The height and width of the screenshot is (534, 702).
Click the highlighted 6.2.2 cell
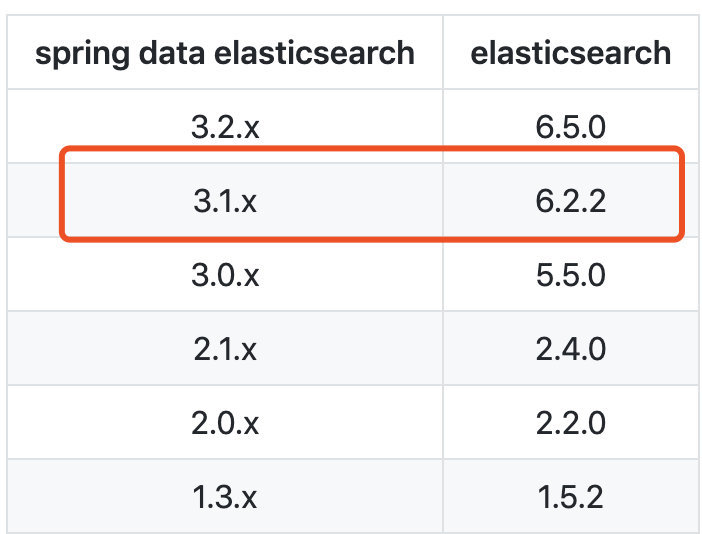[x=571, y=201]
